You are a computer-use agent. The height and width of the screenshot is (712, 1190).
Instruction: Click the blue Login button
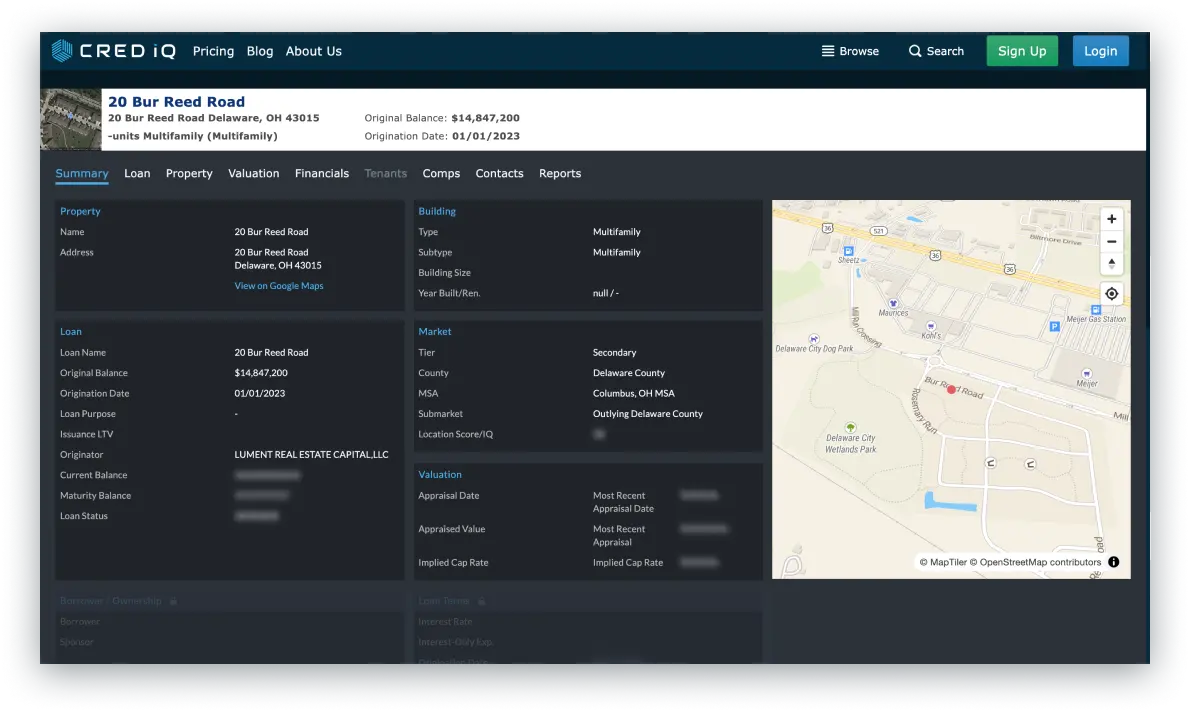coord(1100,51)
